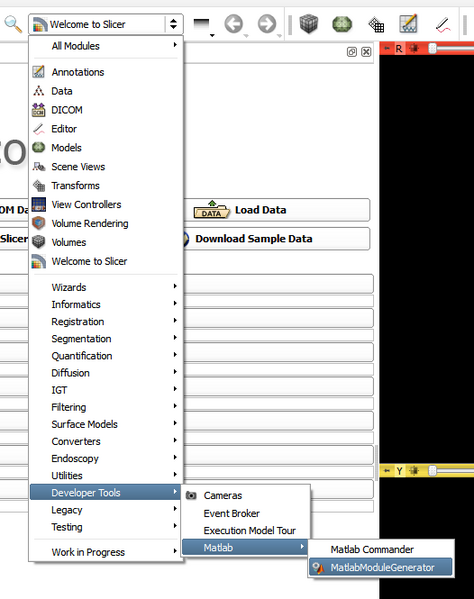Open the Event Broker module
Screen dimensions: 474x599
(x=246, y=513)
